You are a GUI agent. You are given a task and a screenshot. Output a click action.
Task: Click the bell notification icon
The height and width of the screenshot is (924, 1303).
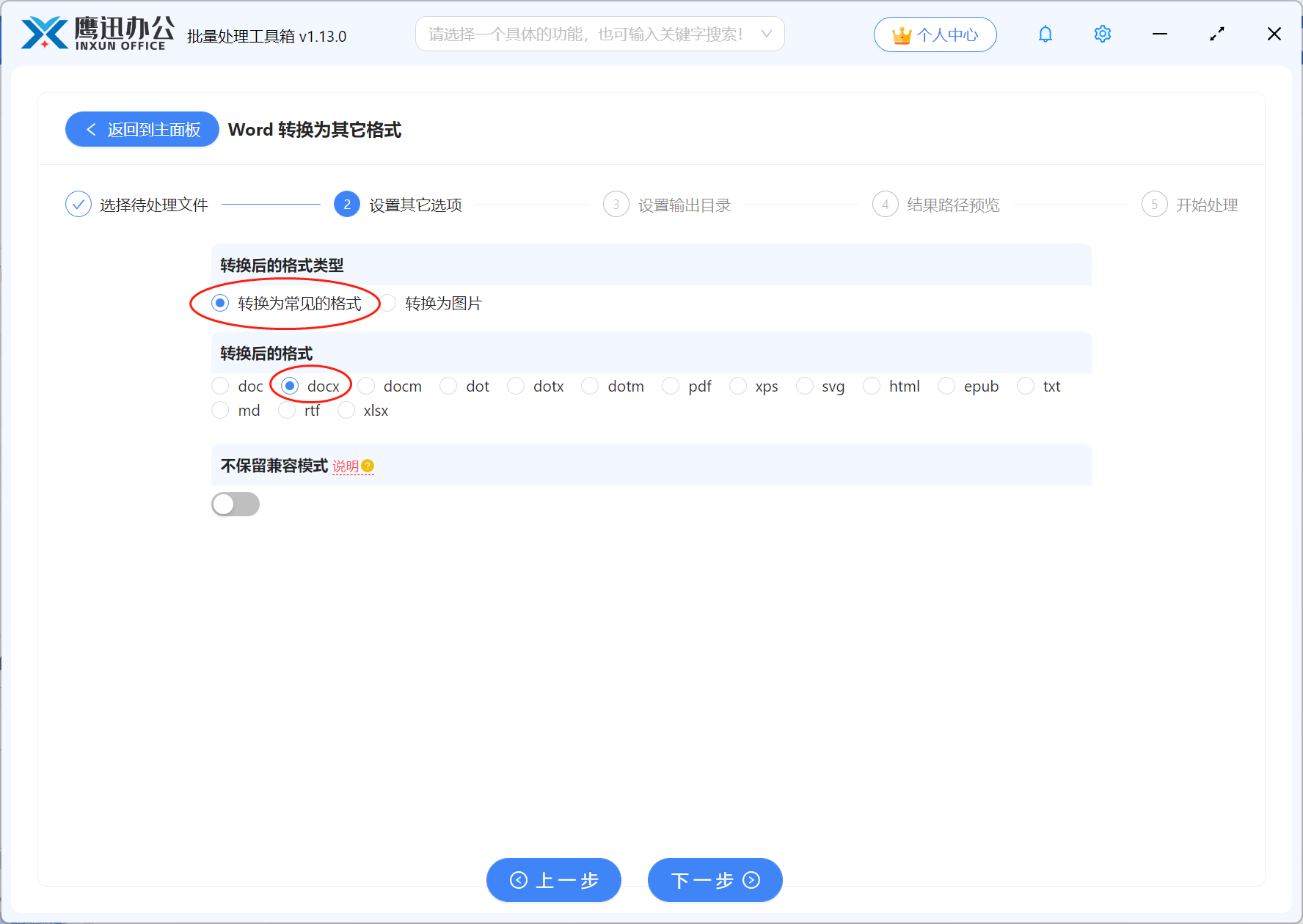[x=1045, y=34]
